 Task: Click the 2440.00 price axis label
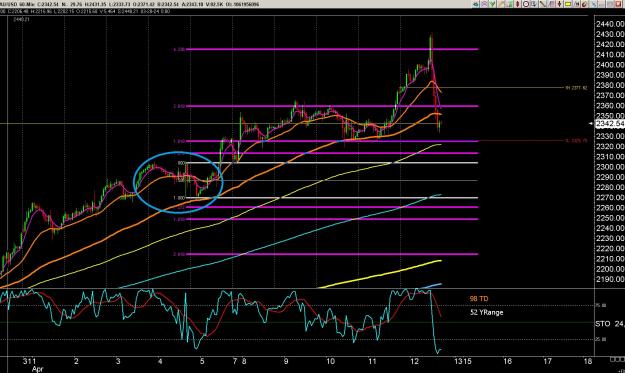(x=610, y=24)
